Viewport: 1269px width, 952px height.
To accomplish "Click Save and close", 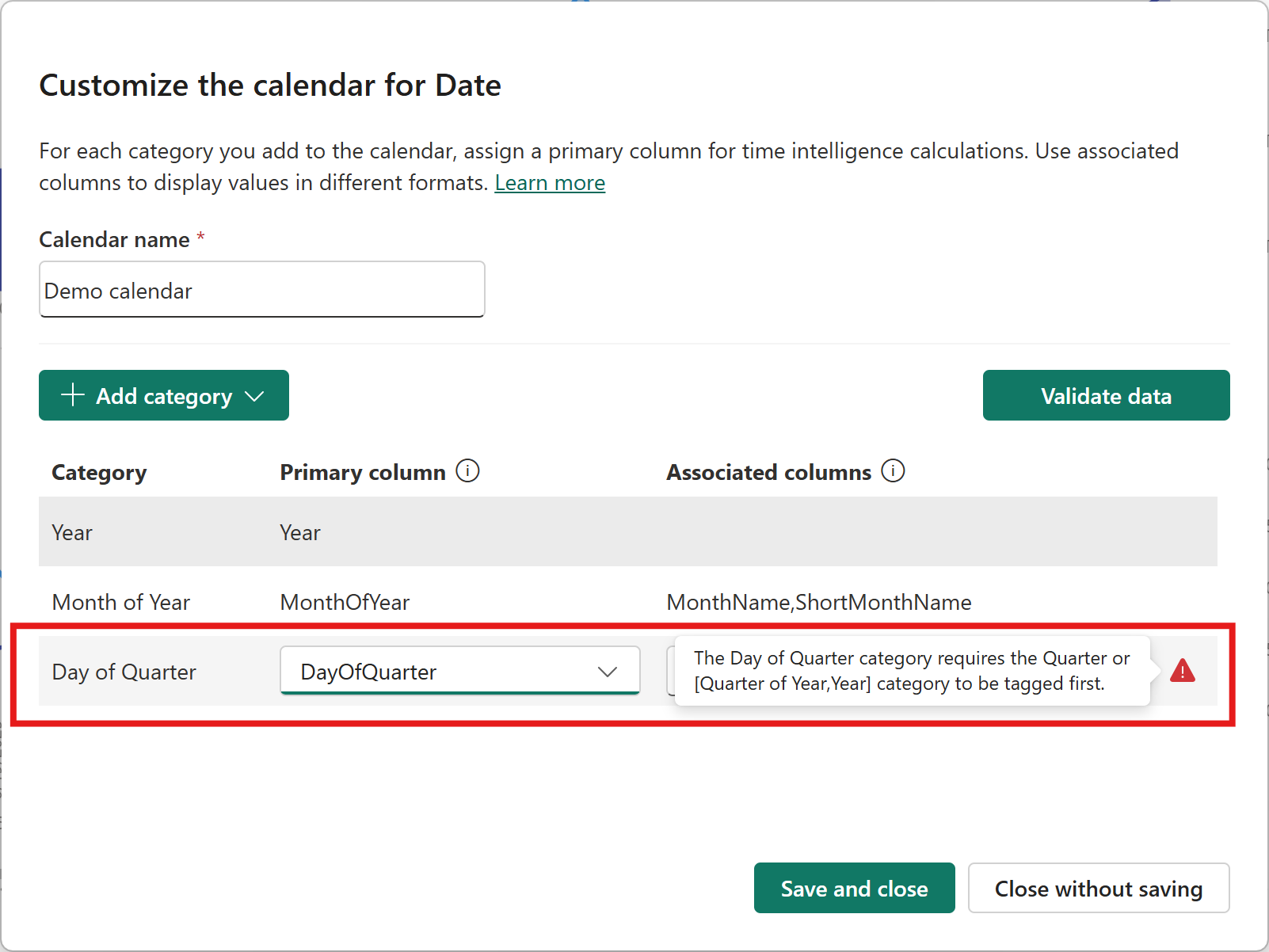I will (x=854, y=888).
